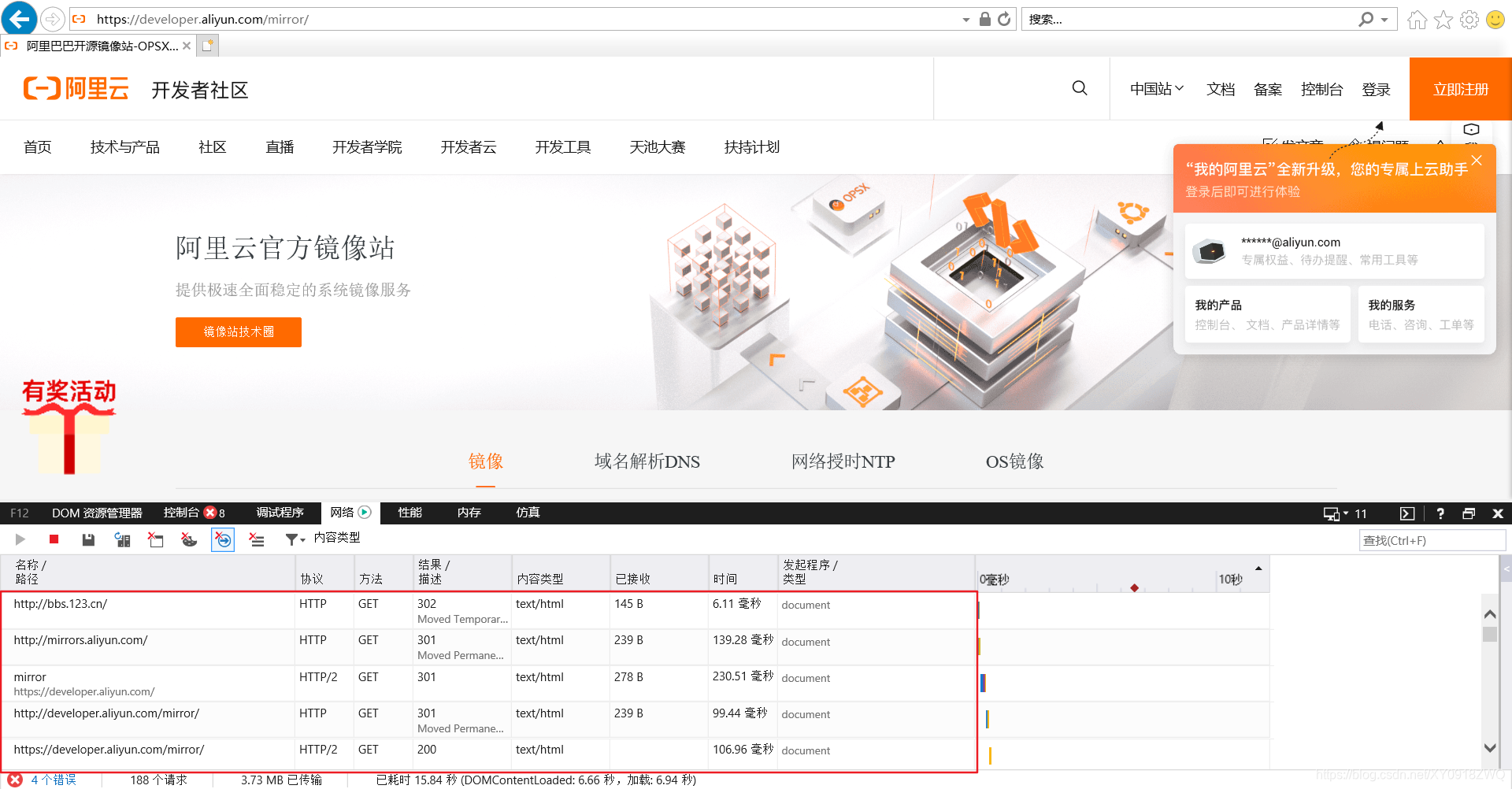Click in the 查找(Ctrl+F) search field

(1432, 540)
